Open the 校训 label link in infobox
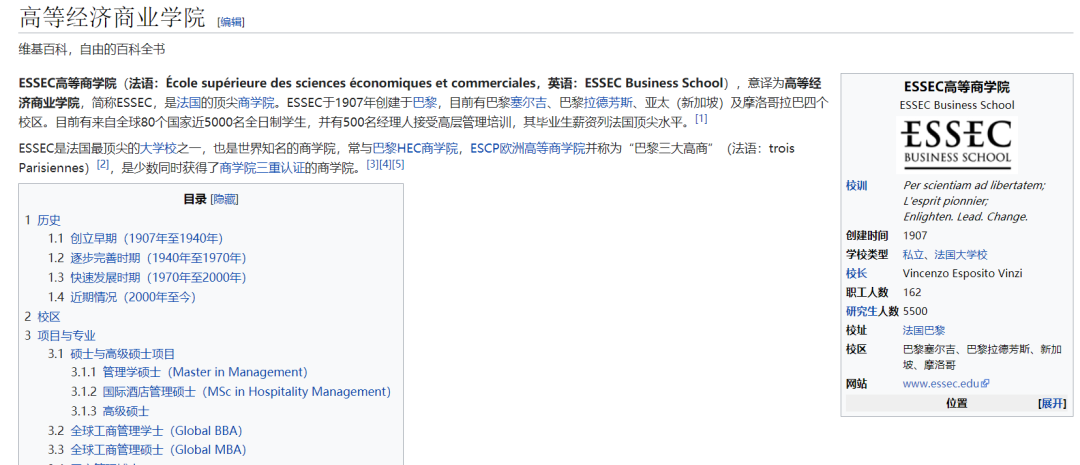Screen dimensions: 1080x465 [x=857, y=185]
